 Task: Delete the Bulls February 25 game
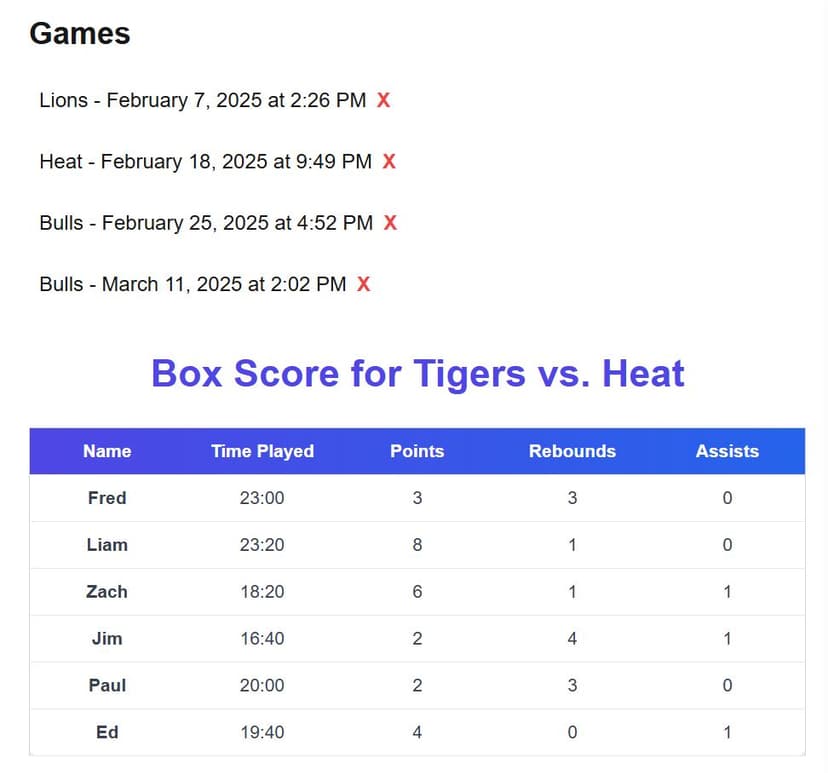(x=390, y=223)
